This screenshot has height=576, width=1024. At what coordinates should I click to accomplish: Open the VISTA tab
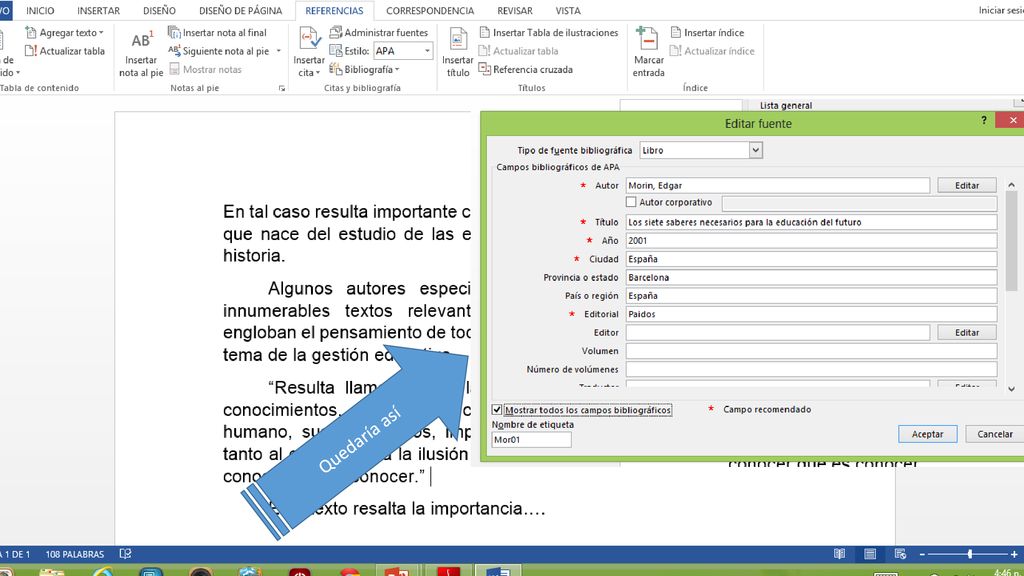[x=568, y=10]
